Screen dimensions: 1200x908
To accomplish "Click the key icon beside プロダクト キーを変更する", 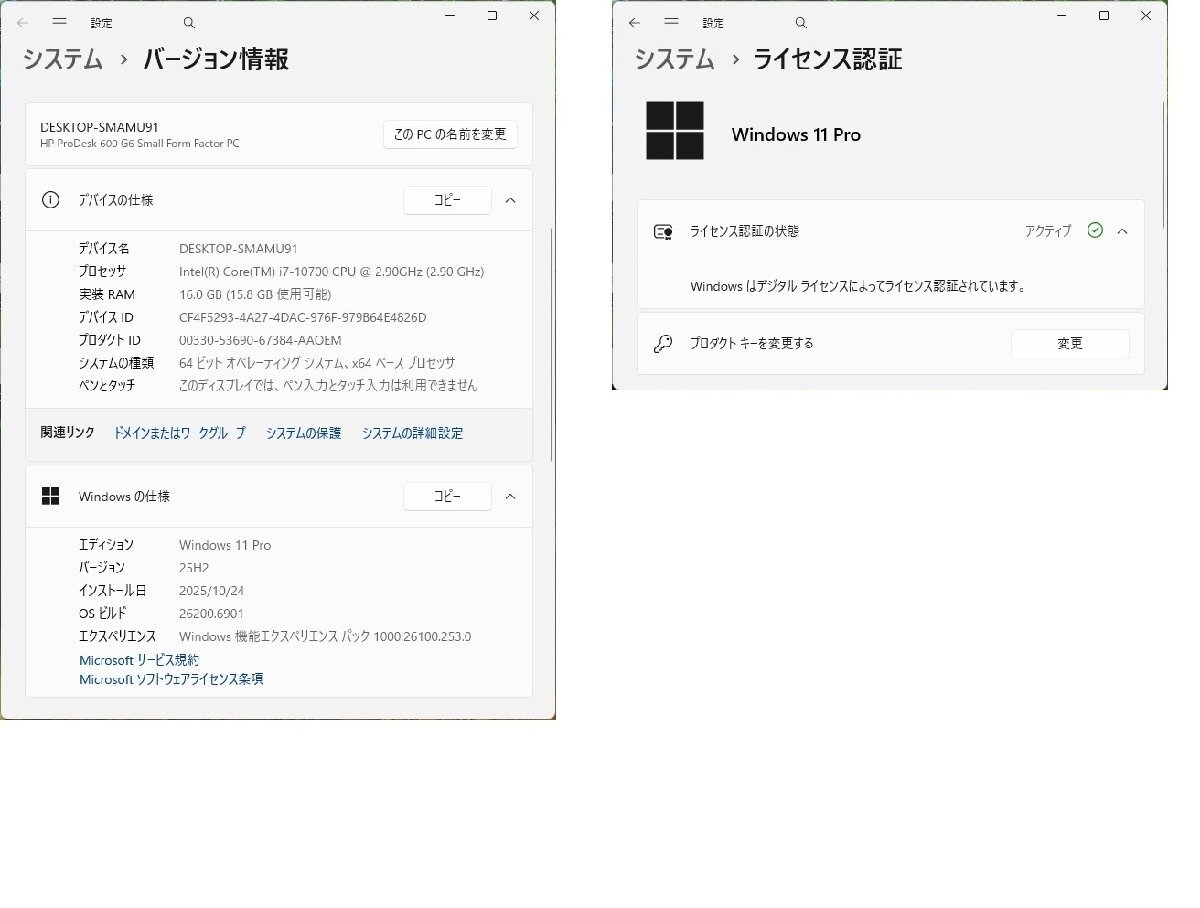I will pos(663,343).
